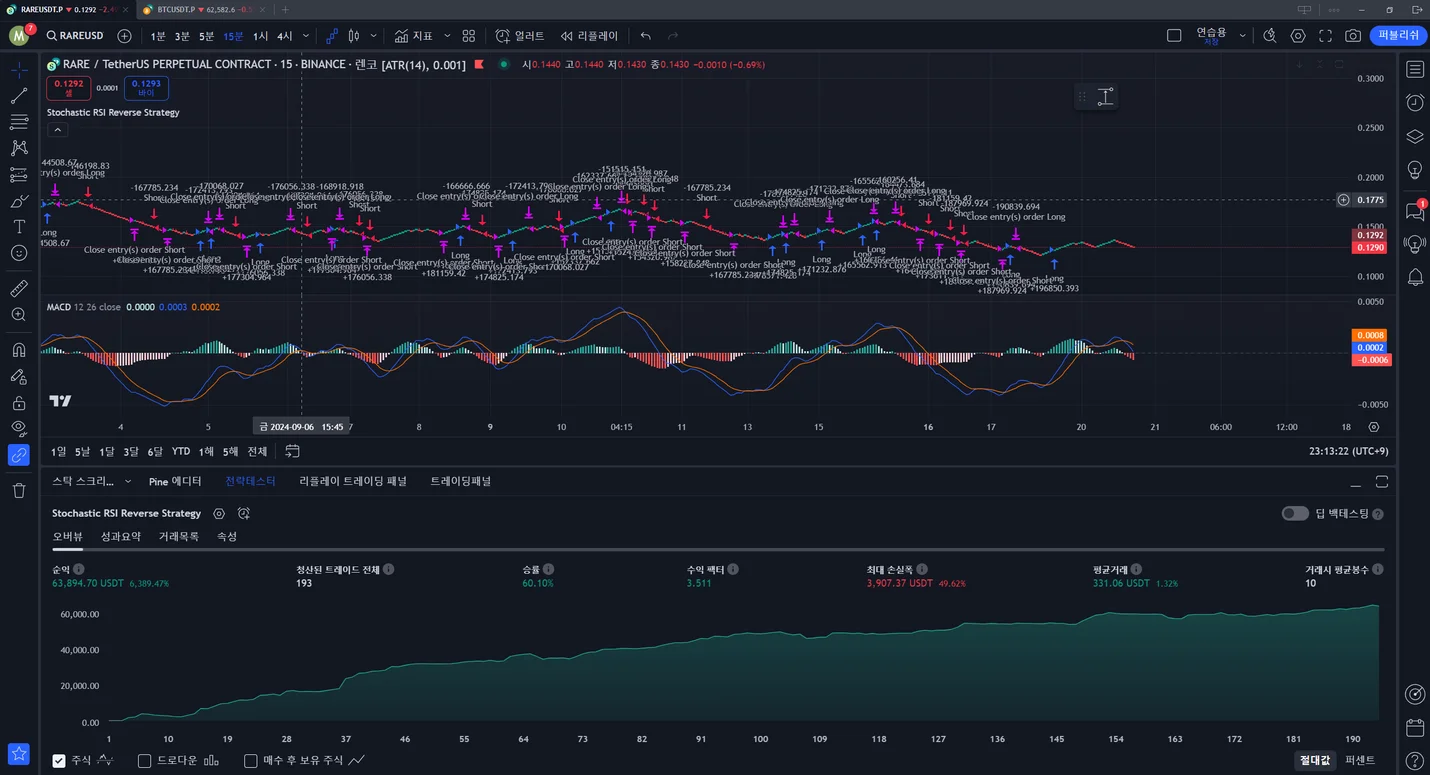Screen dimensions: 1430x775
Task: Toggle stay in drawing mode
Action: pos(19,376)
